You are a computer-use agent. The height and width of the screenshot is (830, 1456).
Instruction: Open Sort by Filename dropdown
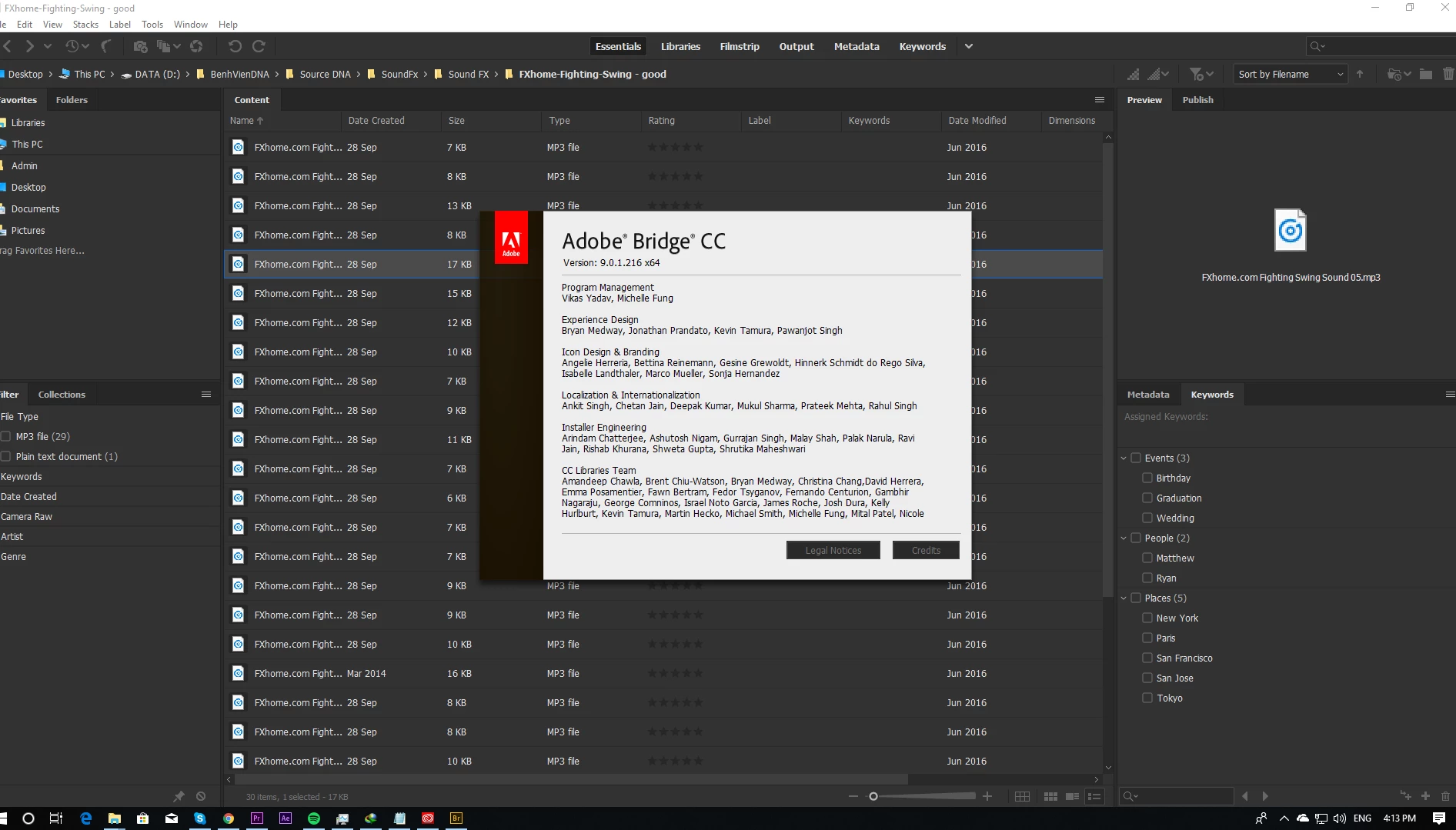pos(1291,74)
